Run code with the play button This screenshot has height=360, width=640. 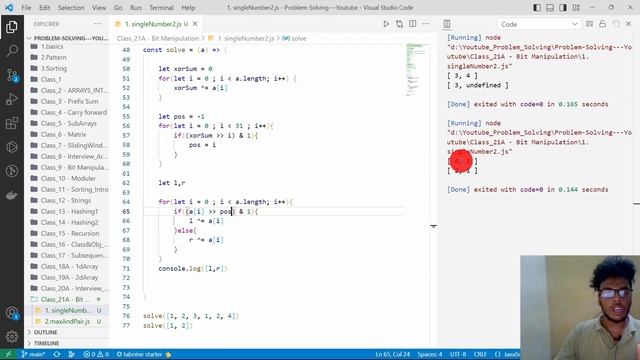386,24
